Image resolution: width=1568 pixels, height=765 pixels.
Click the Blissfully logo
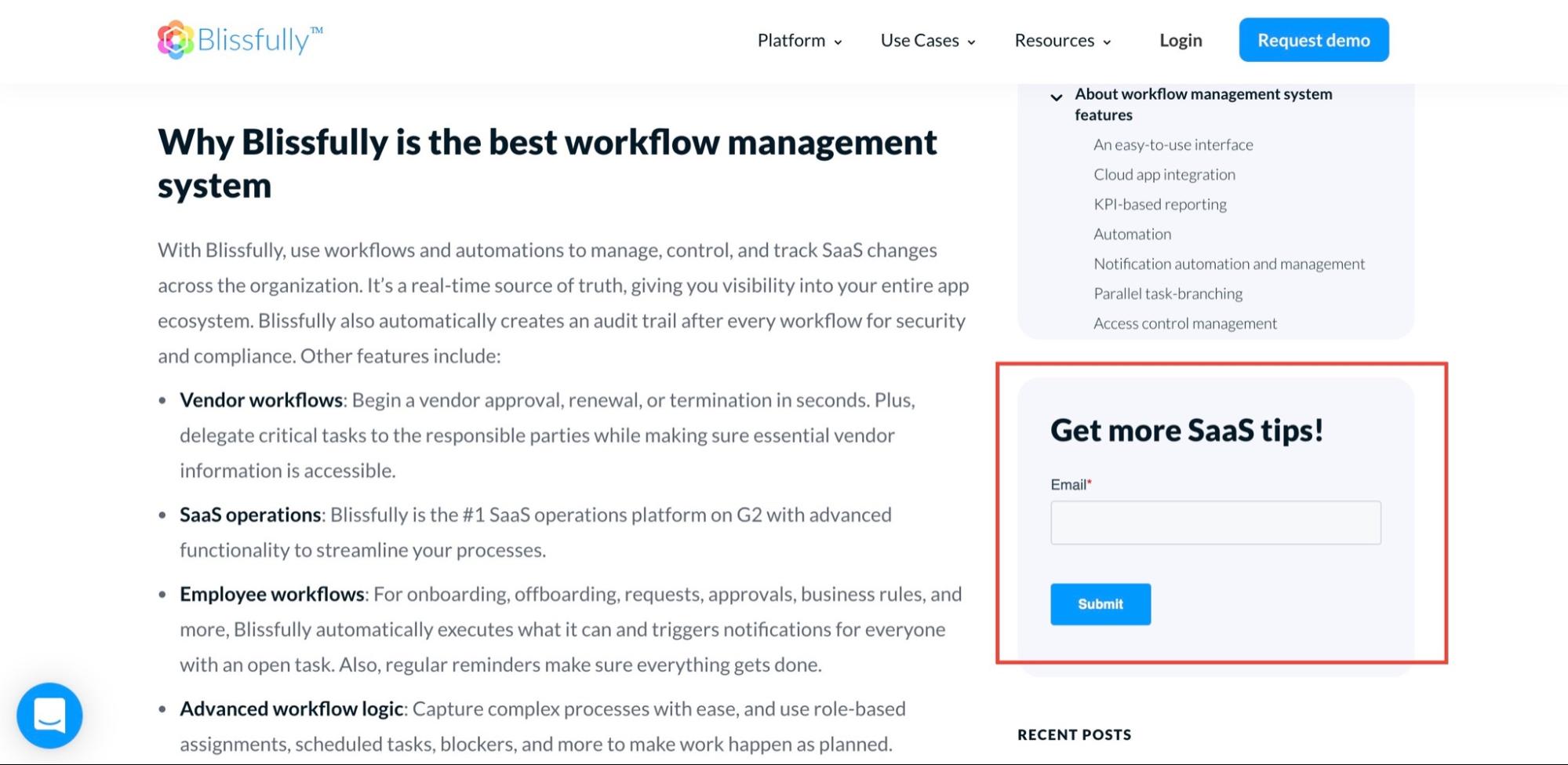click(x=238, y=38)
